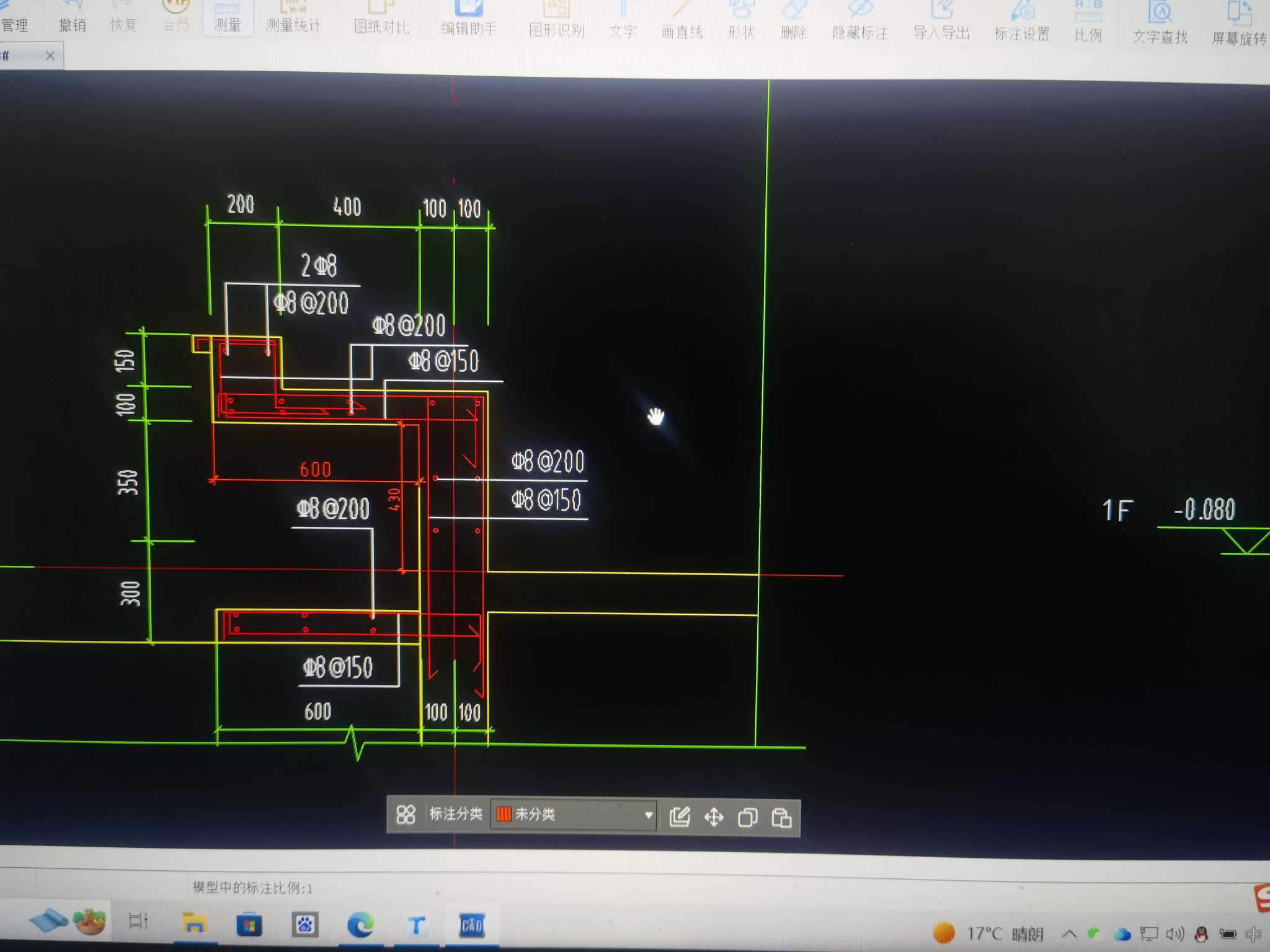This screenshot has width=1270, height=952.
Task: Click the left 300 dimension text
Action: (130, 594)
